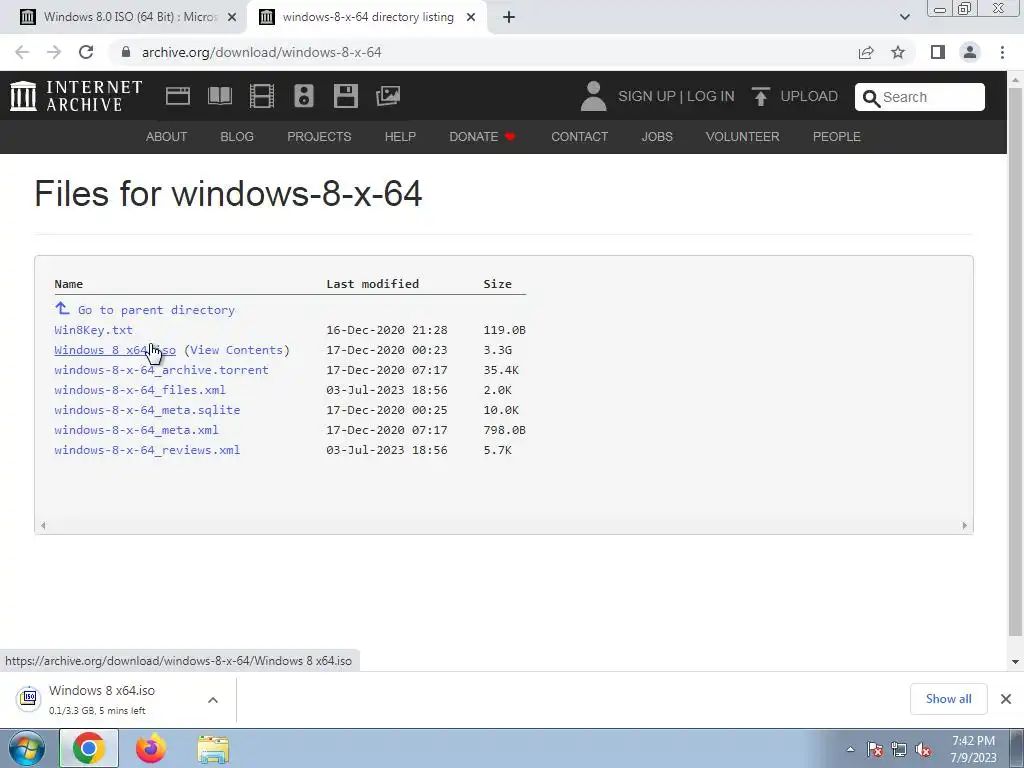The image size is (1024, 768).
Task: Open PEOPLE menu item
Action: click(837, 136)
